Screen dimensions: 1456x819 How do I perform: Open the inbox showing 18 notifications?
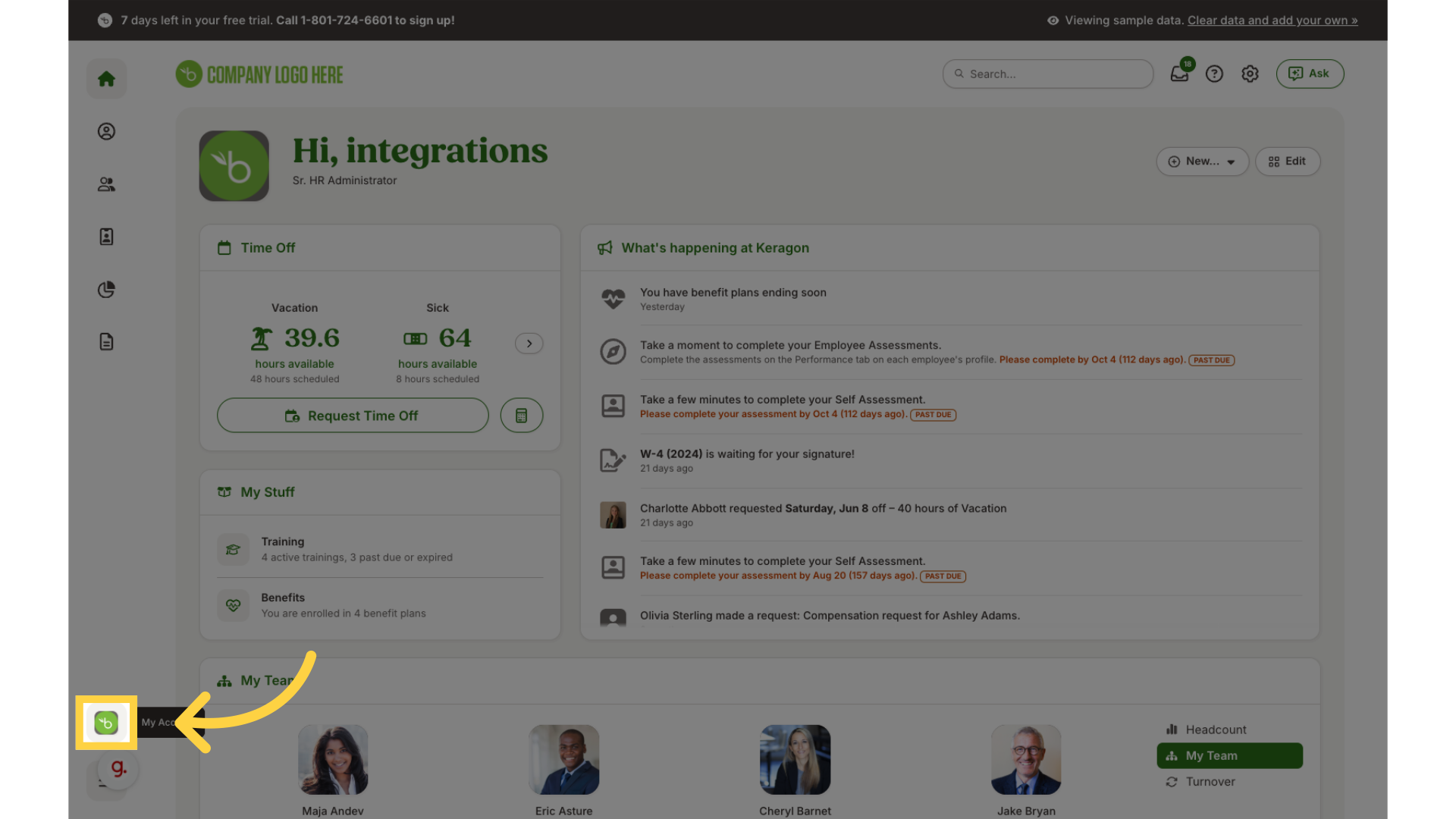[1178, 74]
